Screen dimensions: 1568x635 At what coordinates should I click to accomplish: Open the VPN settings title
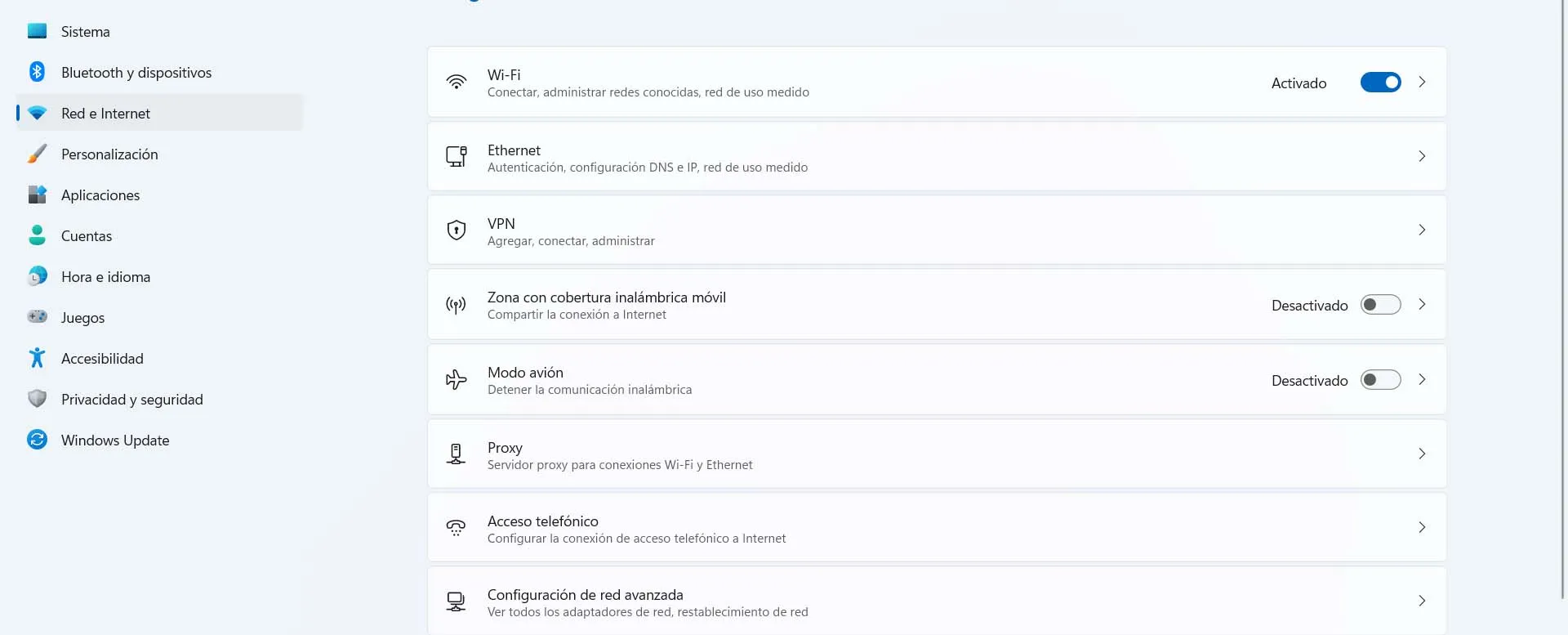pos(501,223)
